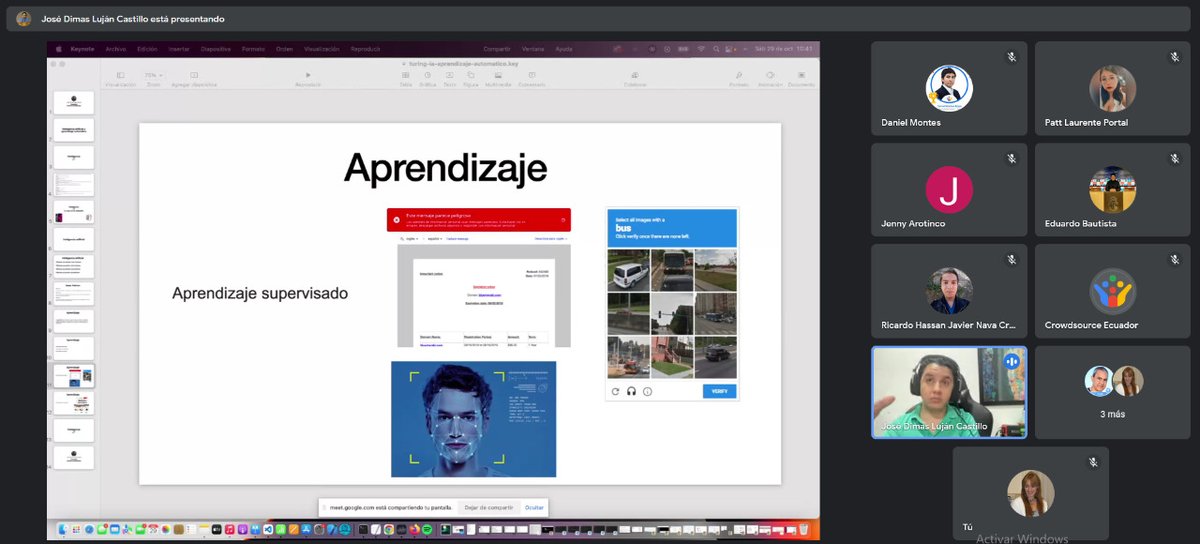Screen dimensions: 1200x544
Task: Open the Ventana menu
Action: [x=533, y=48]
